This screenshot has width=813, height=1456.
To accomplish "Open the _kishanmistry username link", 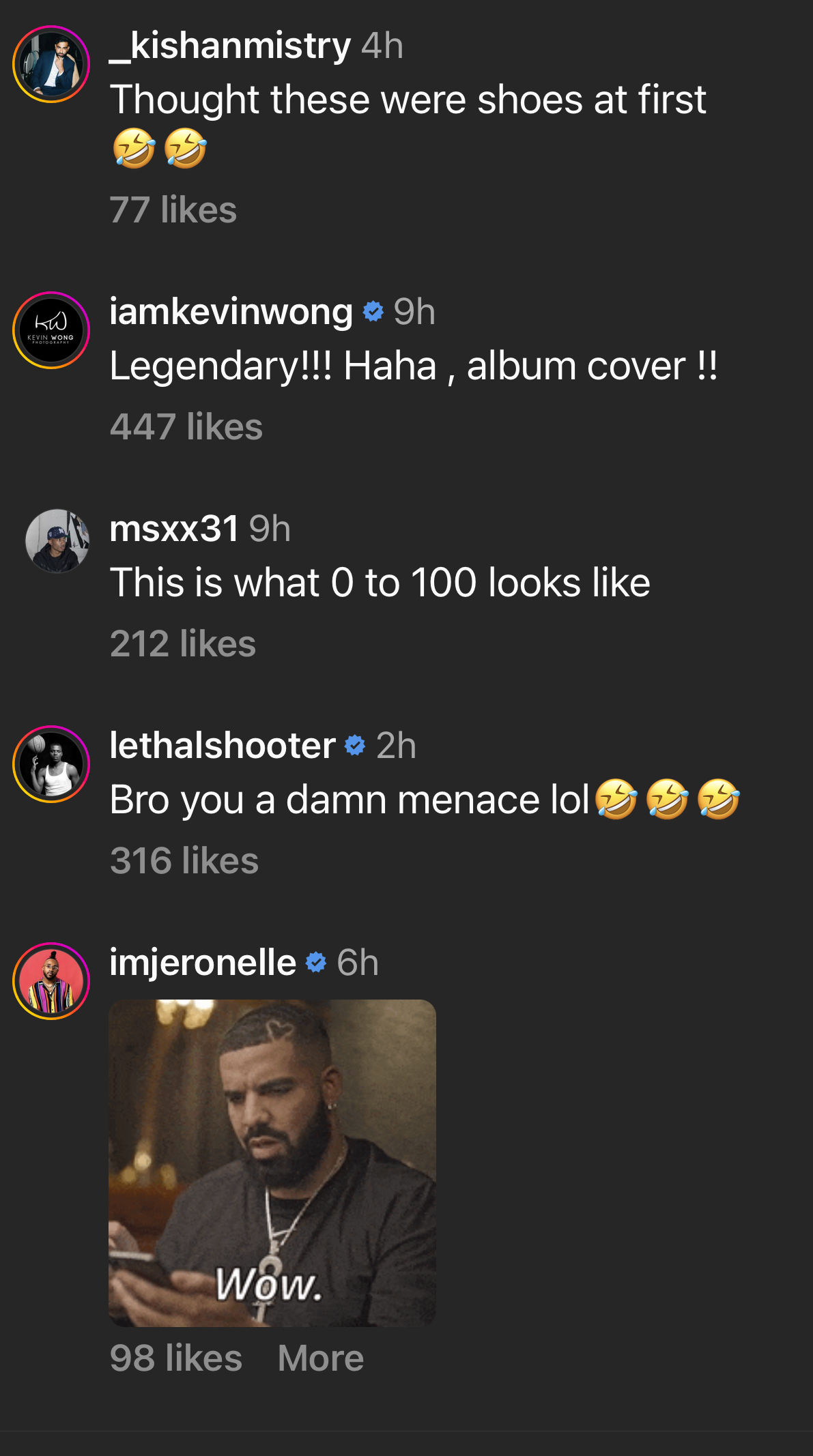I will [x=230, y=46].
